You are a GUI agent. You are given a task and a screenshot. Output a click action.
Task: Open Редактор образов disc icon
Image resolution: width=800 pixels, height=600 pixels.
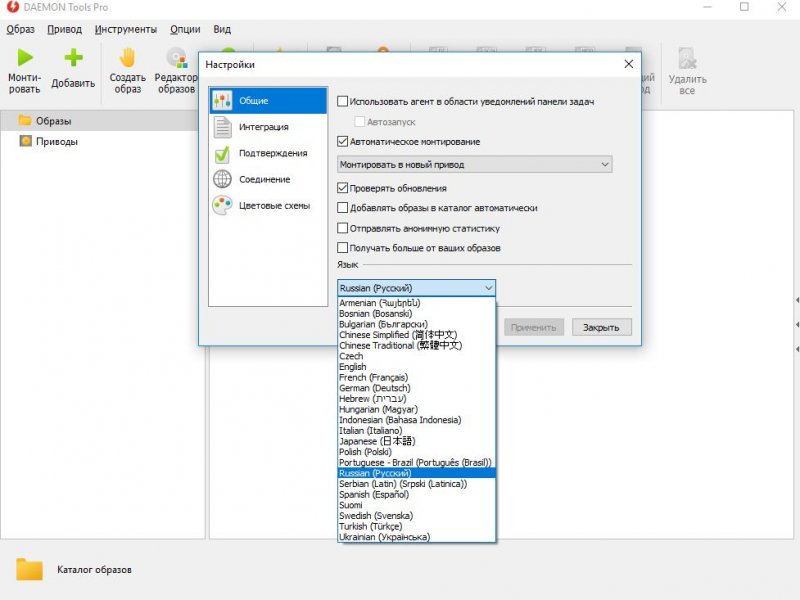(x=177, y=58)
